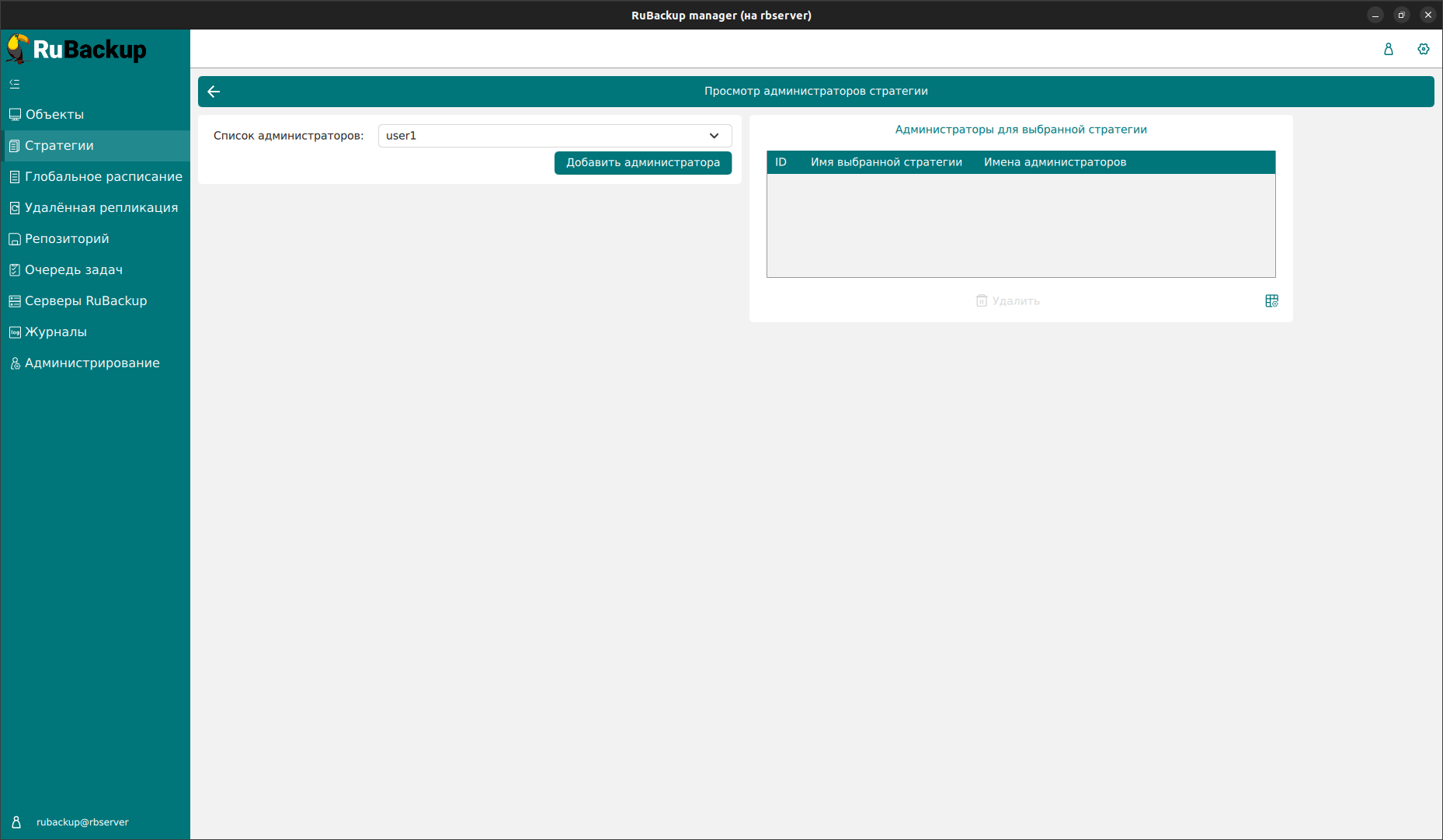Viewport: 1443px width, 840px height.
Task: Sort by administrator names column
Action: pyautogui.click(x=1055, y=162)
